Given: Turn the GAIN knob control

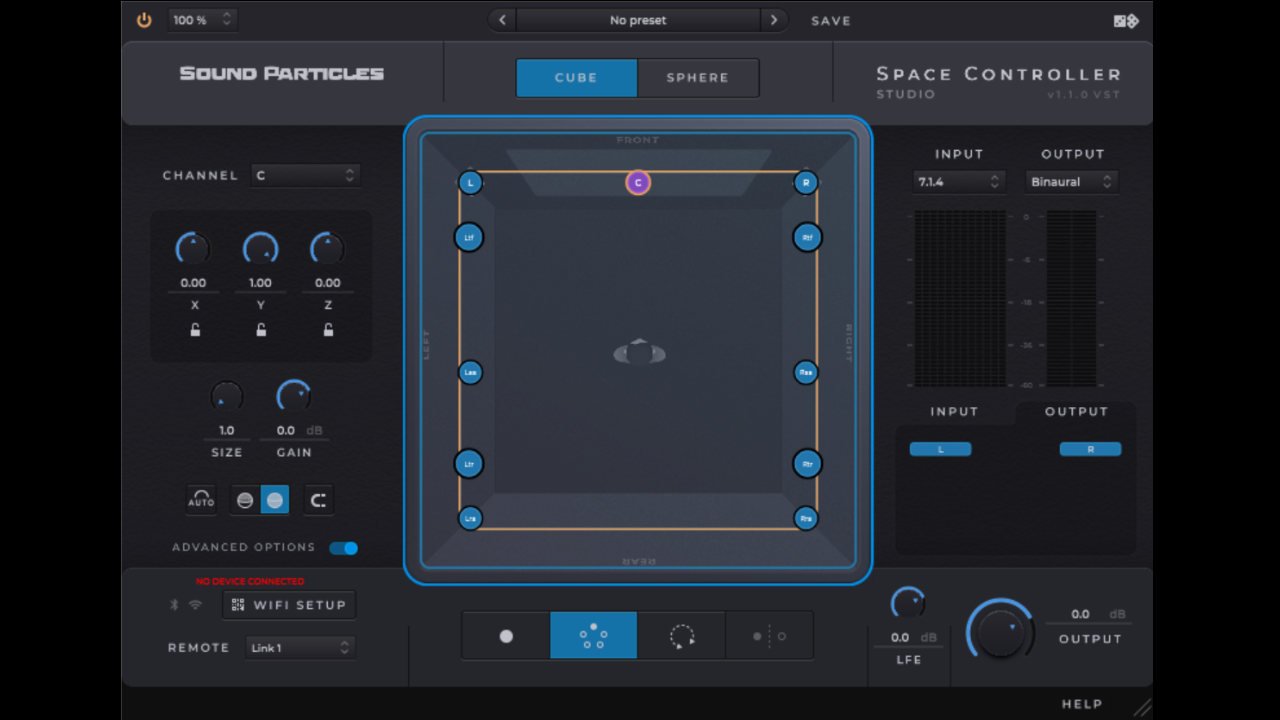Looking at the screenshot, I should click(293, 395).
